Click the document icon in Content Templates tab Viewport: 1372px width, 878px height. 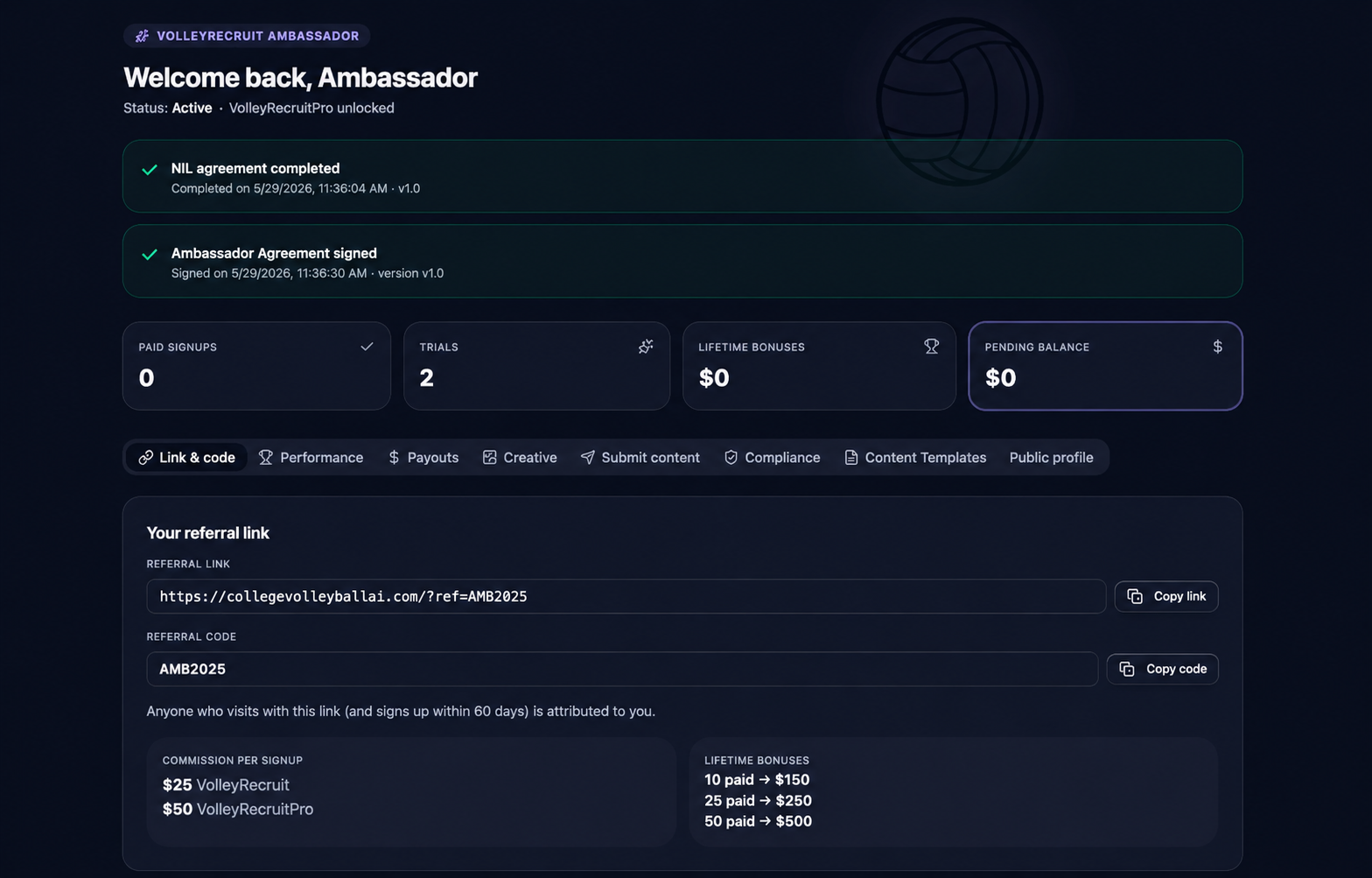(x=850, y=457)
